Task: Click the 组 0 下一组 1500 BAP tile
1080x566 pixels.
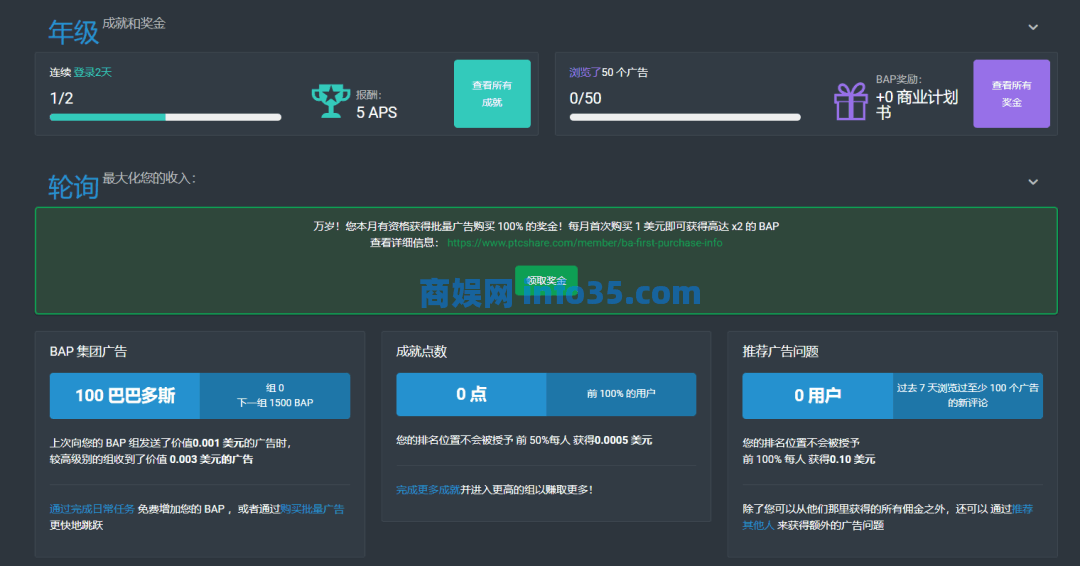Action: click(x=275, y=396)
